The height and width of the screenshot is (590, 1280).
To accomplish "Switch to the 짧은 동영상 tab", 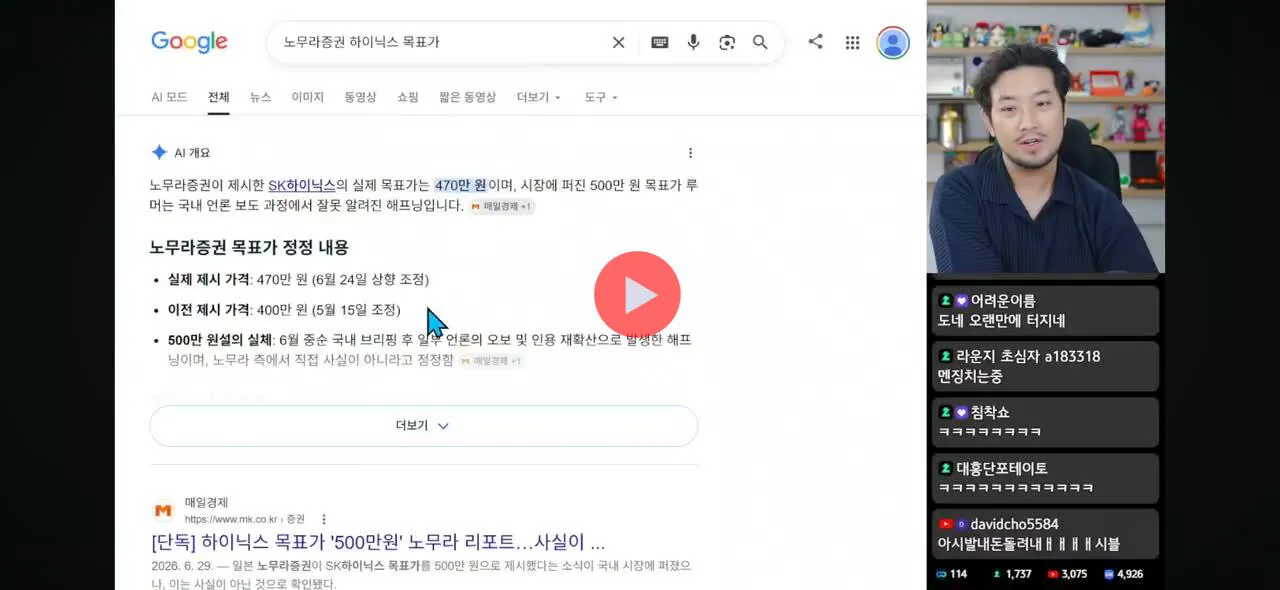I will click(467, 97).
